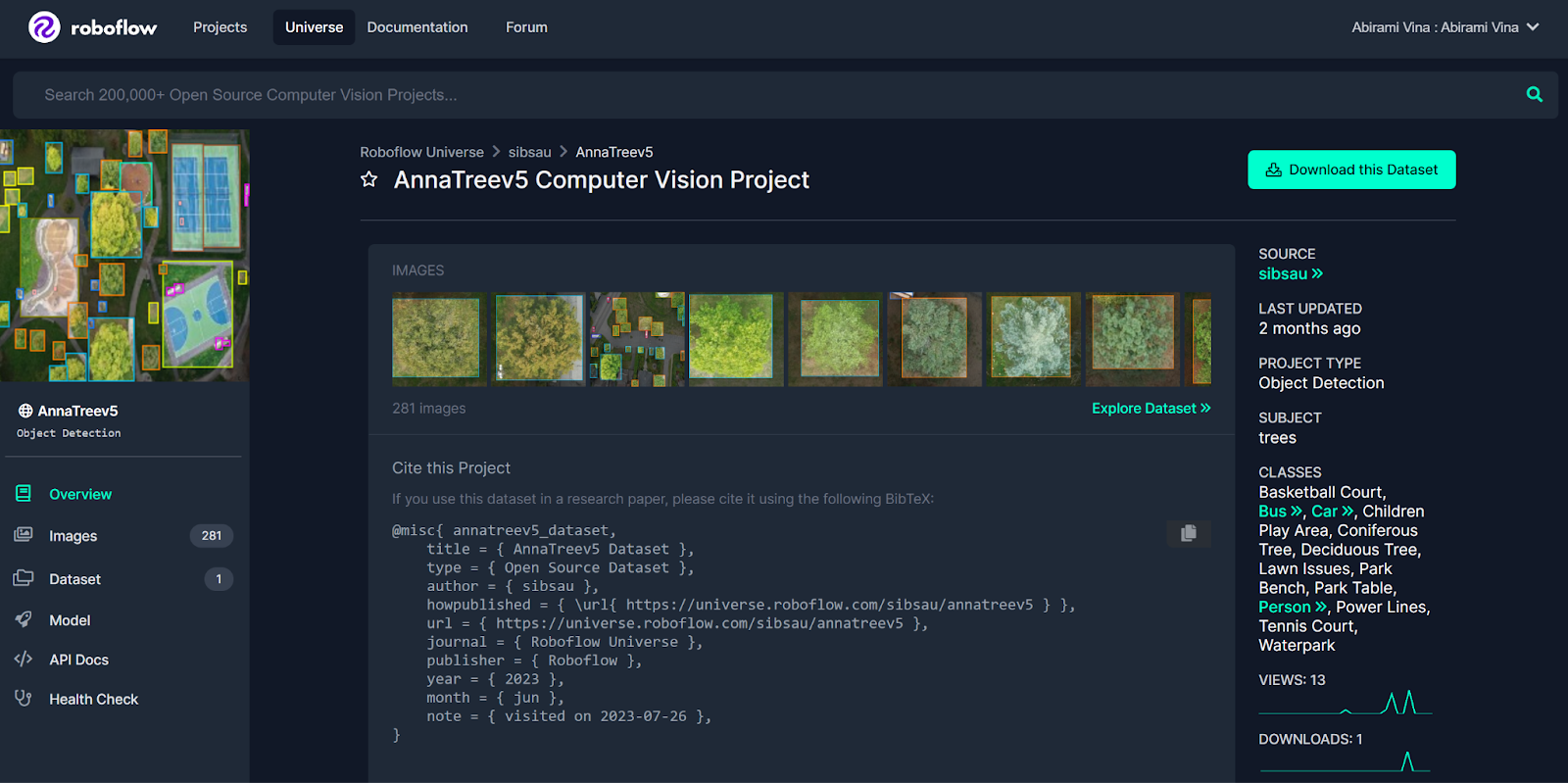Click Download this Dataset button

(1351, 170)
